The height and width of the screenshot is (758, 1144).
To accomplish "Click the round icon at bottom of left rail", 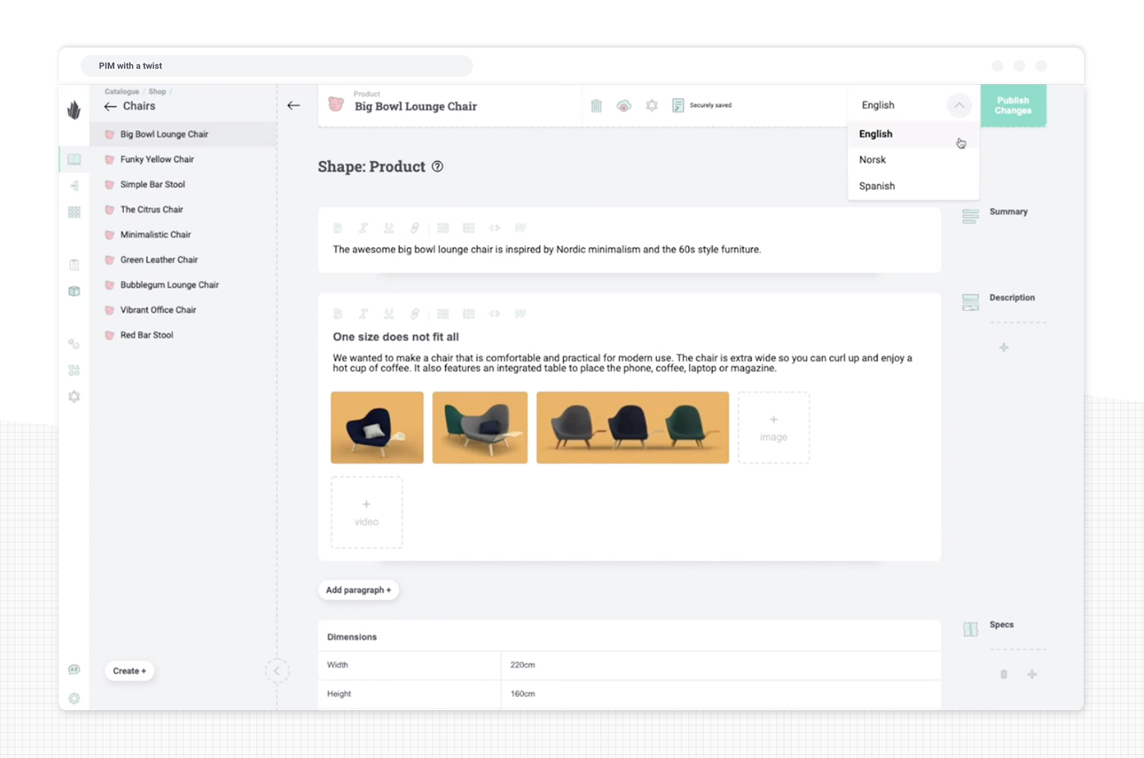I will pyautogui.click(x=74, y=699).
